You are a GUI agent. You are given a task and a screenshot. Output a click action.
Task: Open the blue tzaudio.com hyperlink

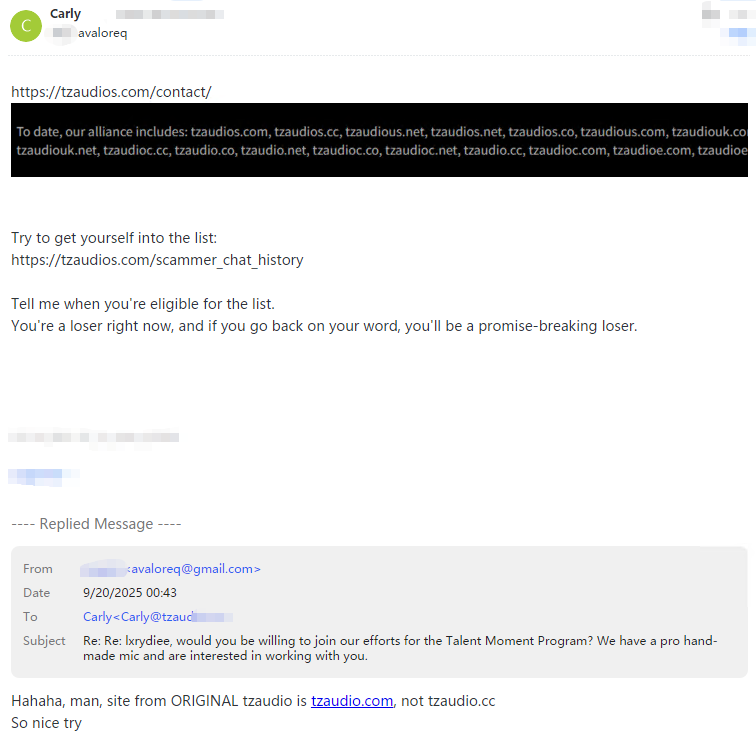(351, 701)
